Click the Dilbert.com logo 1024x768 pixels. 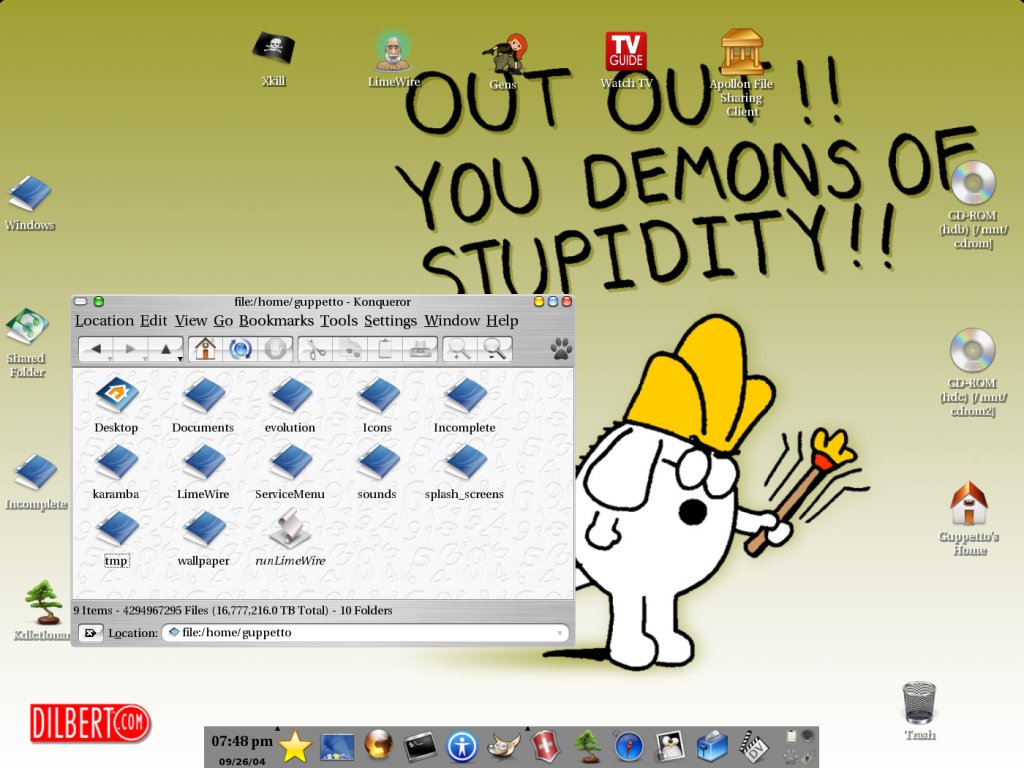pyautogui.click(x=90, y=723)
